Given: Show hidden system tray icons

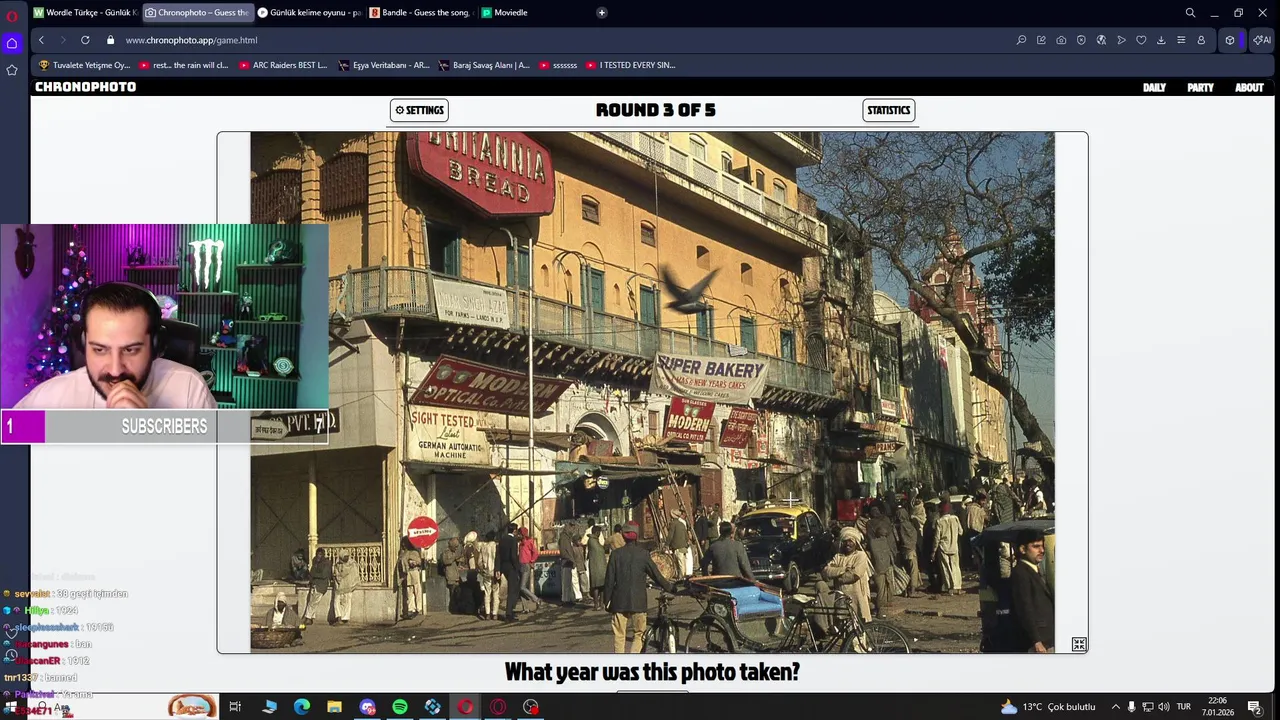Looking at the screenshot, I should coord(1115,707).
